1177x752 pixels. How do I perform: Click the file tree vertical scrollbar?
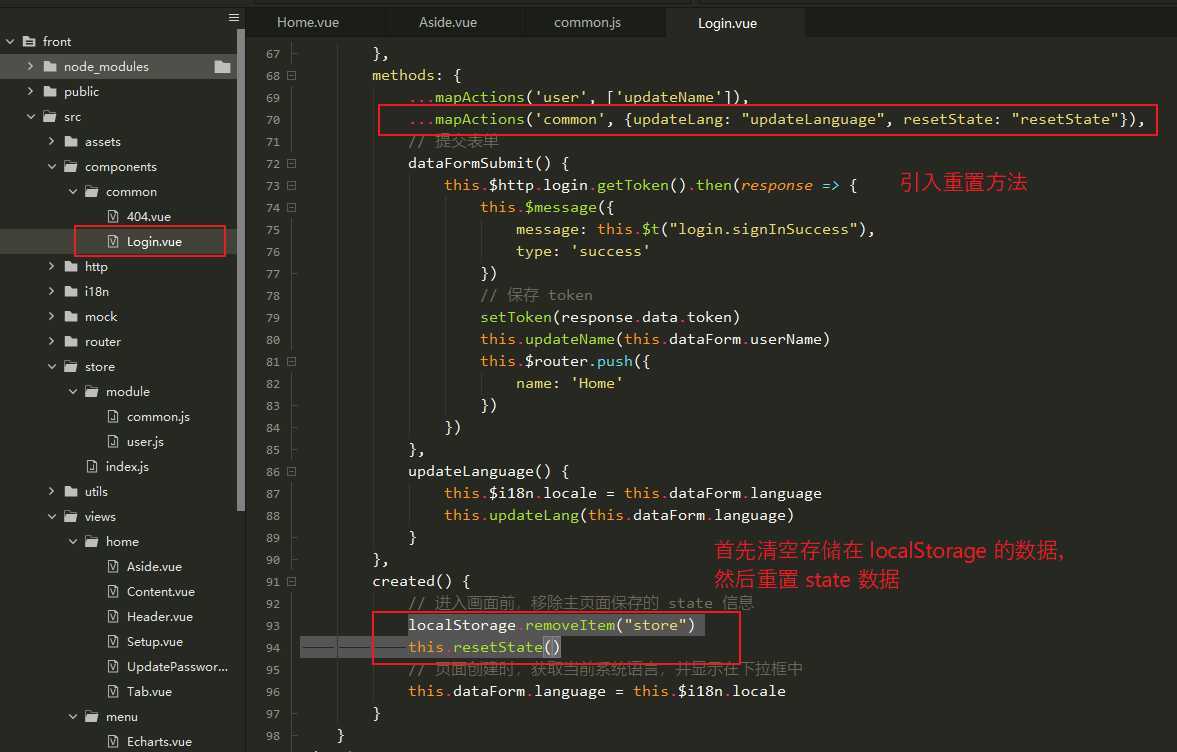coord(240,270)
